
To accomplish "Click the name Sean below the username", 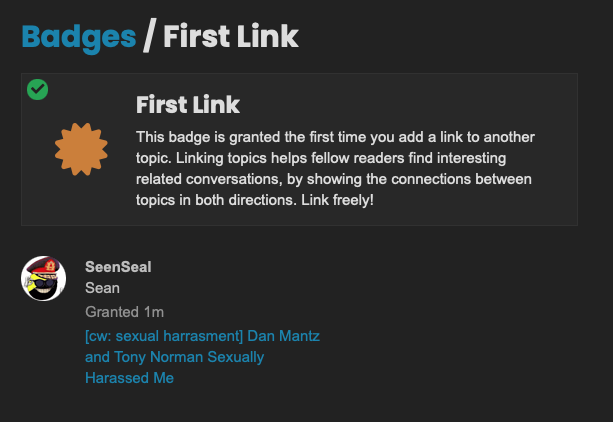I will [103, 288].
